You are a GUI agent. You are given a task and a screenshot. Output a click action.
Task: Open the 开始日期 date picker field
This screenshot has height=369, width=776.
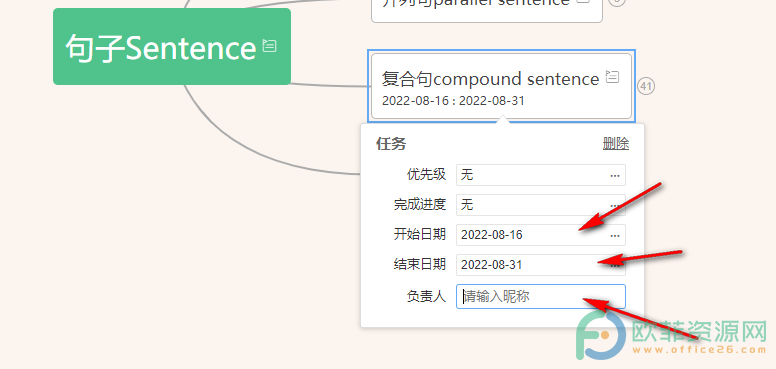[540, 235]
